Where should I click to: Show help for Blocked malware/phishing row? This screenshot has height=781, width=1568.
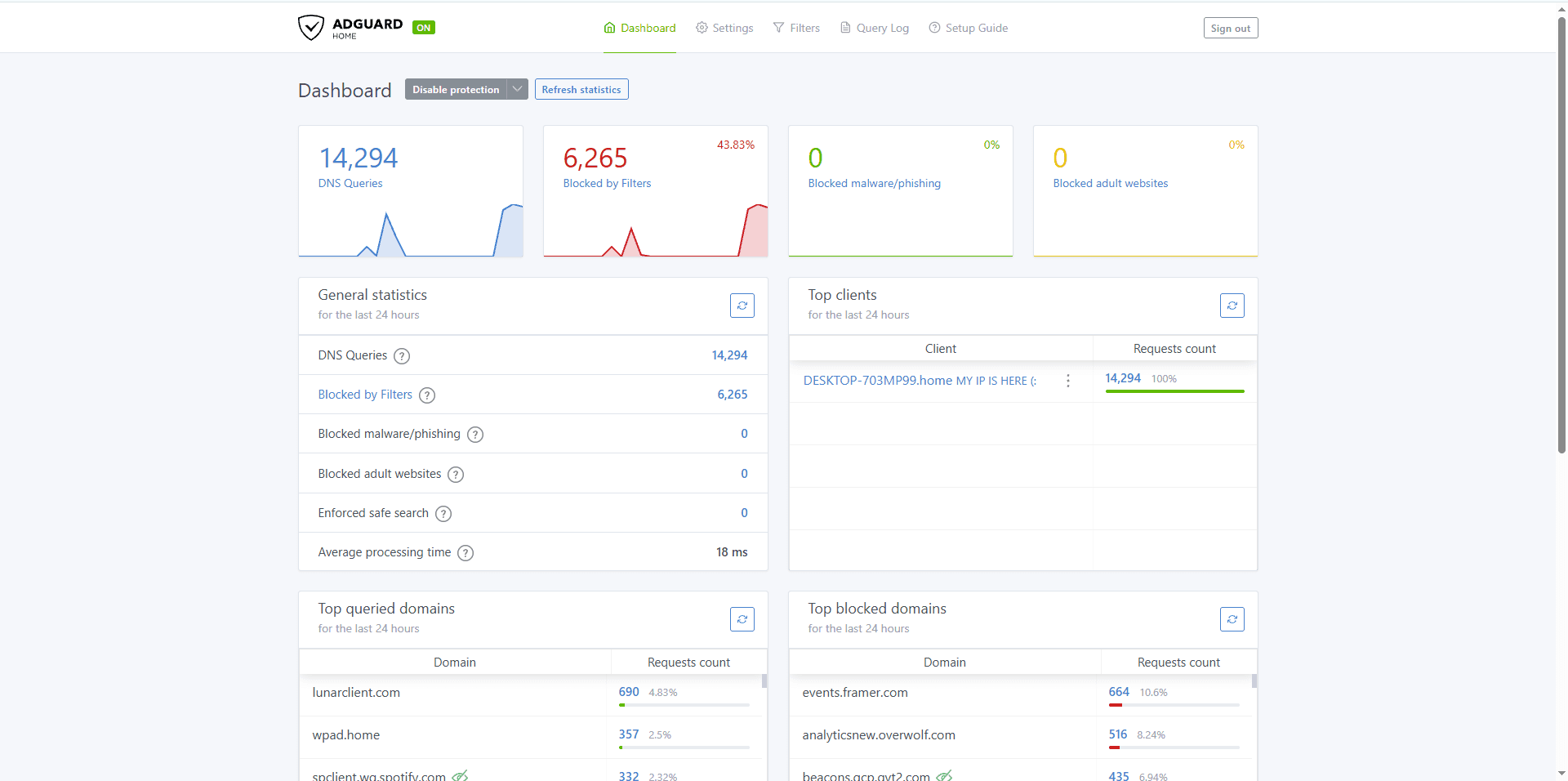[475, 435]
